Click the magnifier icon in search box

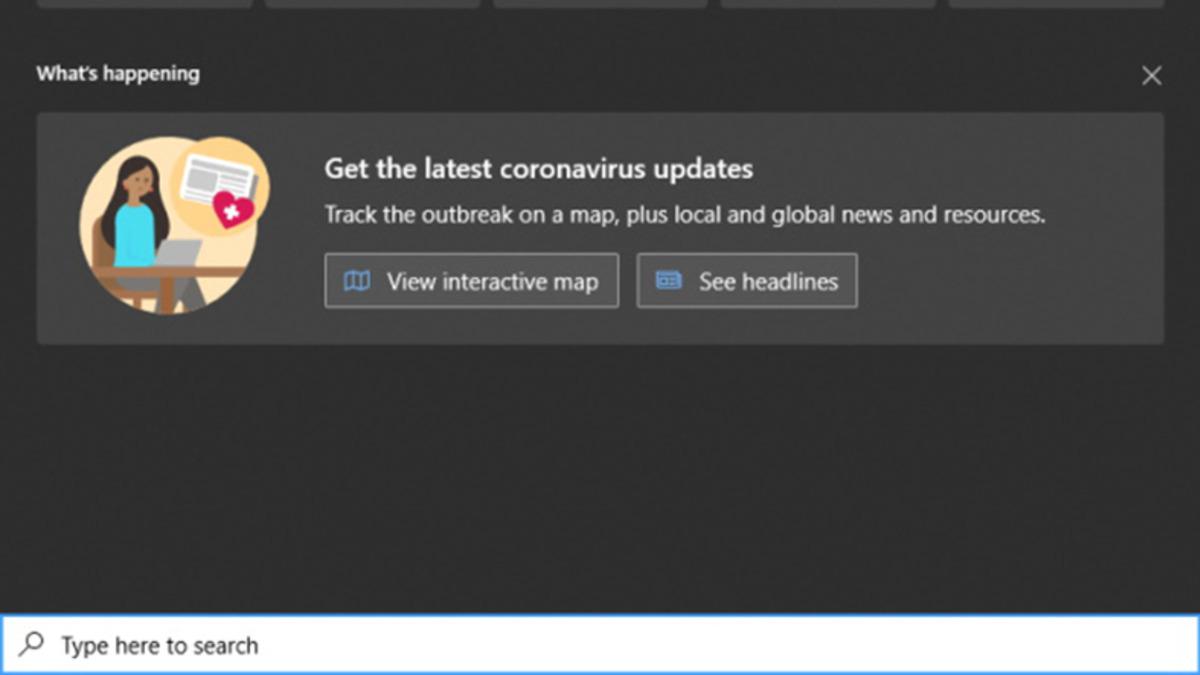coord(32,644)
